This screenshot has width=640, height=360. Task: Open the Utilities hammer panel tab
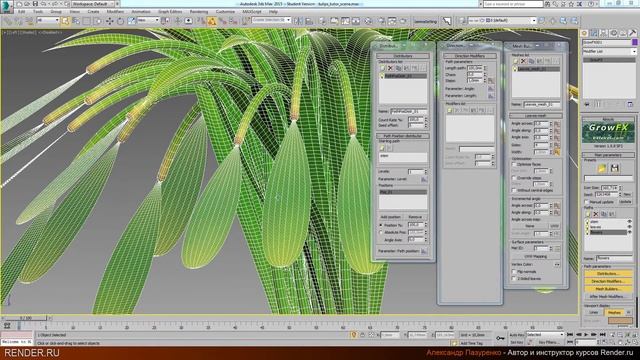(632, 33)
